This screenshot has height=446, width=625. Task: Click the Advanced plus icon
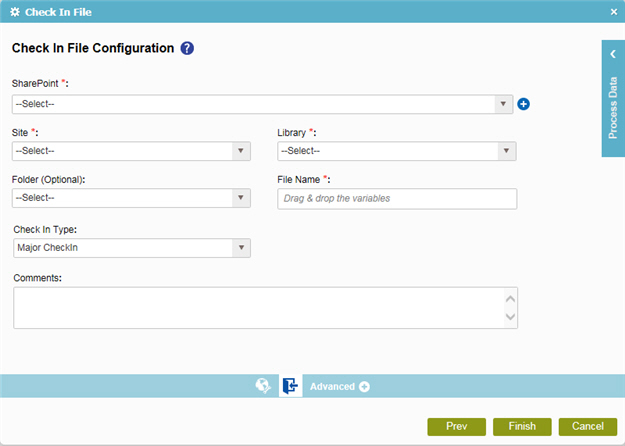pos(364,387)
